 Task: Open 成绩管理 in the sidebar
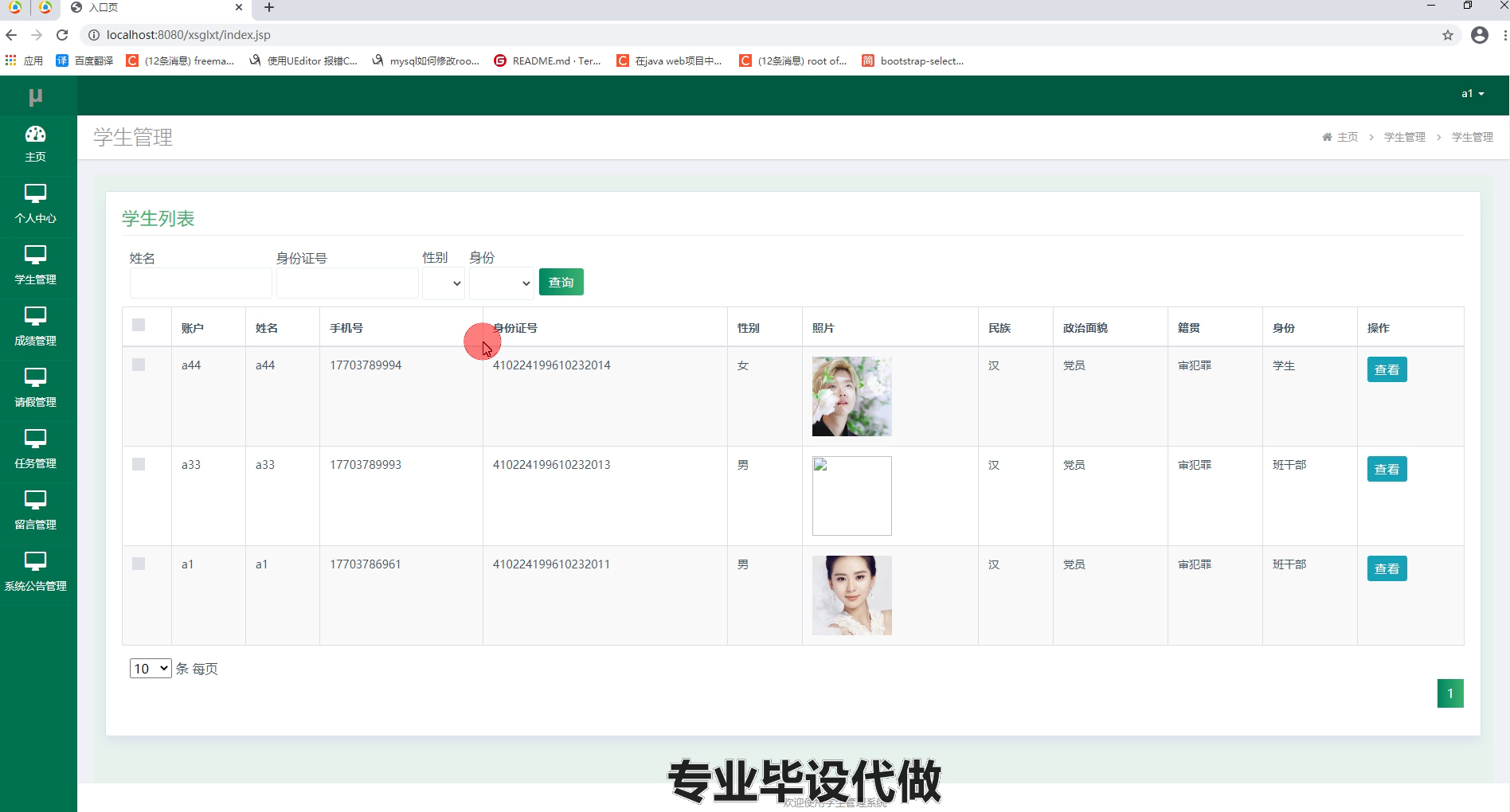35,328
